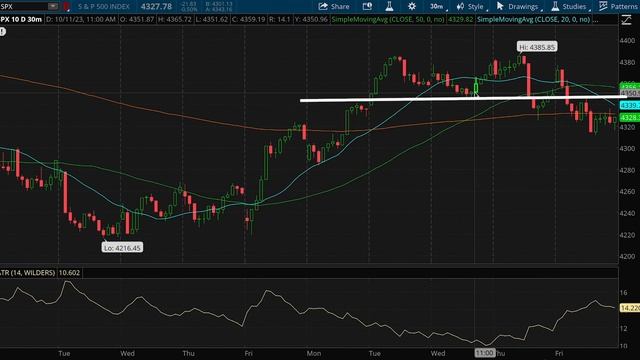
Task: Click the ATR value 10.602
Action: 69,273
